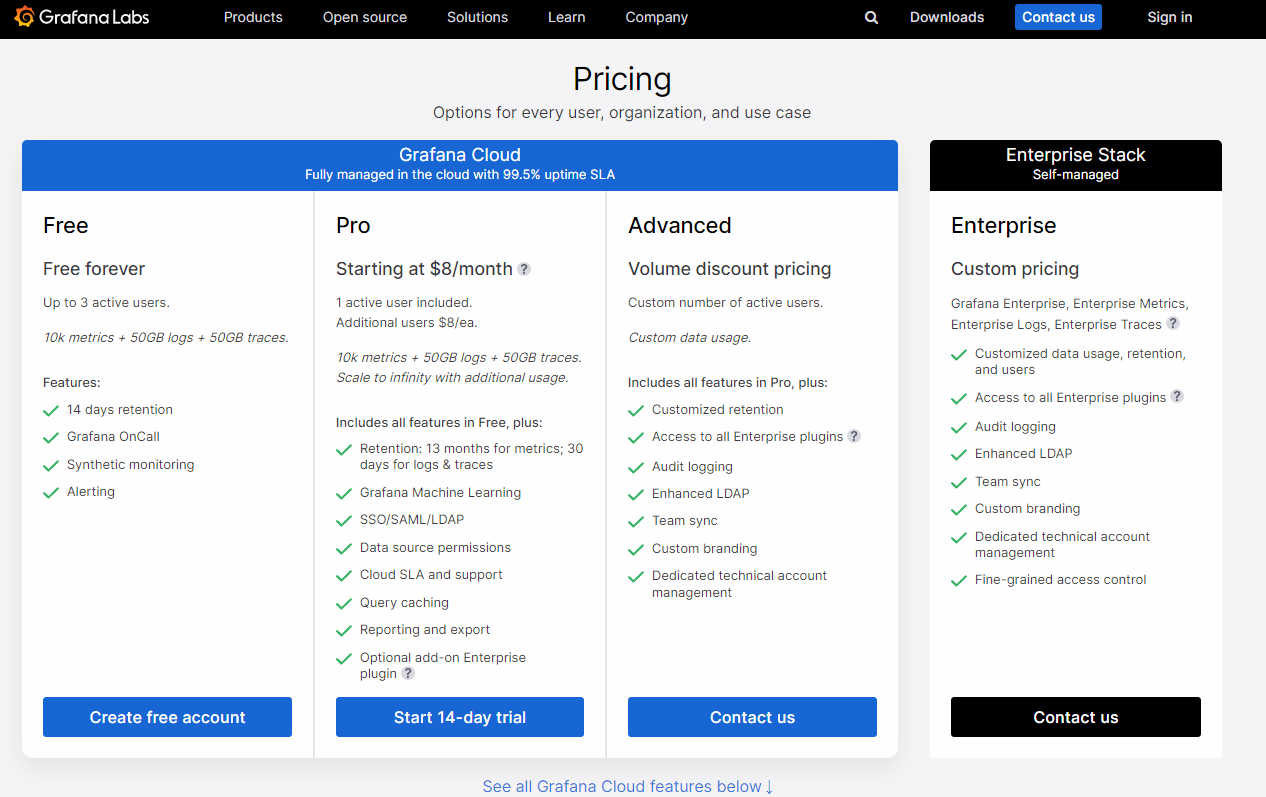Image resolution: width=1266 pixels, height=797 pixels.
Task: Open the Products menu
Action: point(253,17)
